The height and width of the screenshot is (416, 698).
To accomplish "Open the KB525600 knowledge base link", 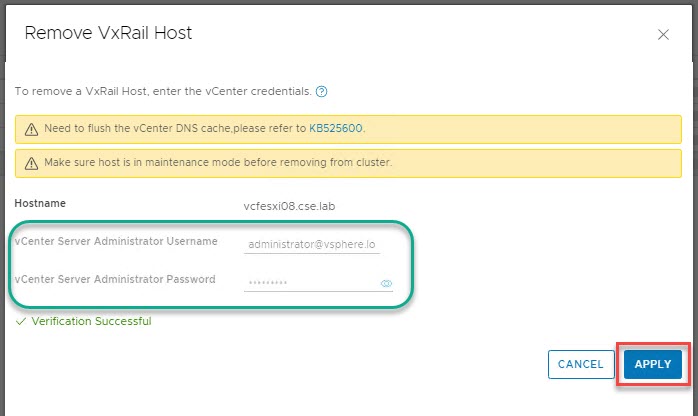I will point(335,129).
